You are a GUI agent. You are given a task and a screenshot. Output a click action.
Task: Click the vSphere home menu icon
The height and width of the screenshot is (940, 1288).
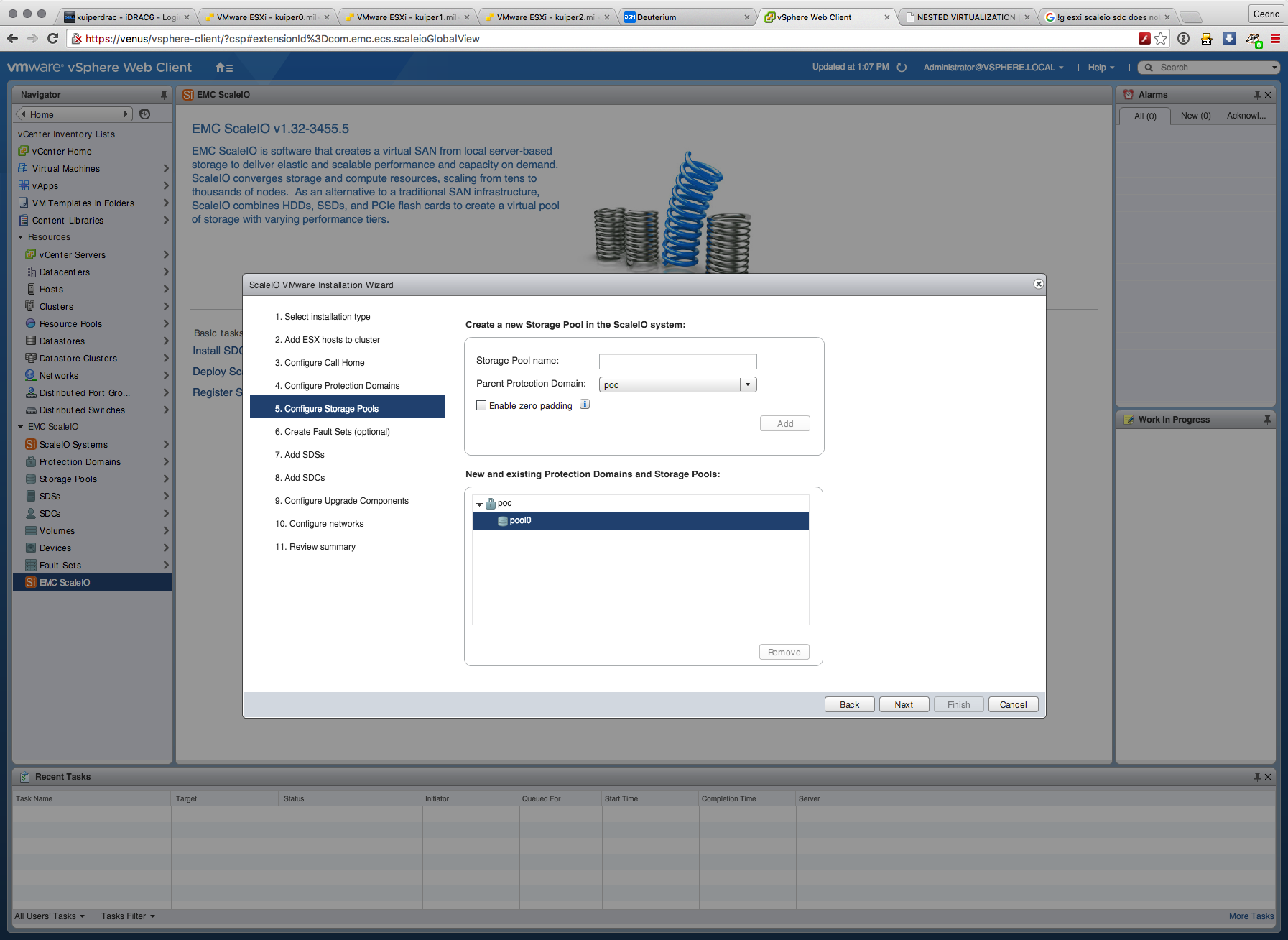tap(223, 68)
